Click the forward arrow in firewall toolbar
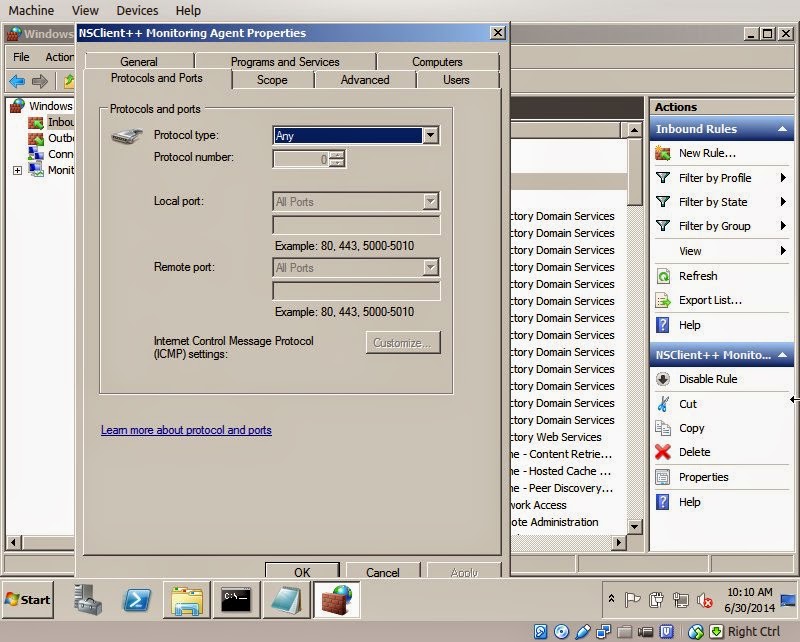800x642 pixels. 39,81
